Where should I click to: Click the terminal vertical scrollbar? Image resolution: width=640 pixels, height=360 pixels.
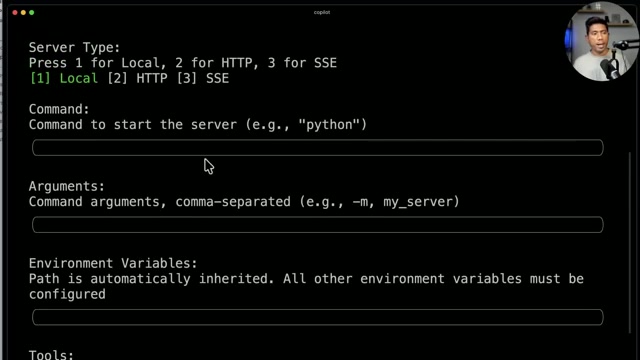tap(630, 243)
